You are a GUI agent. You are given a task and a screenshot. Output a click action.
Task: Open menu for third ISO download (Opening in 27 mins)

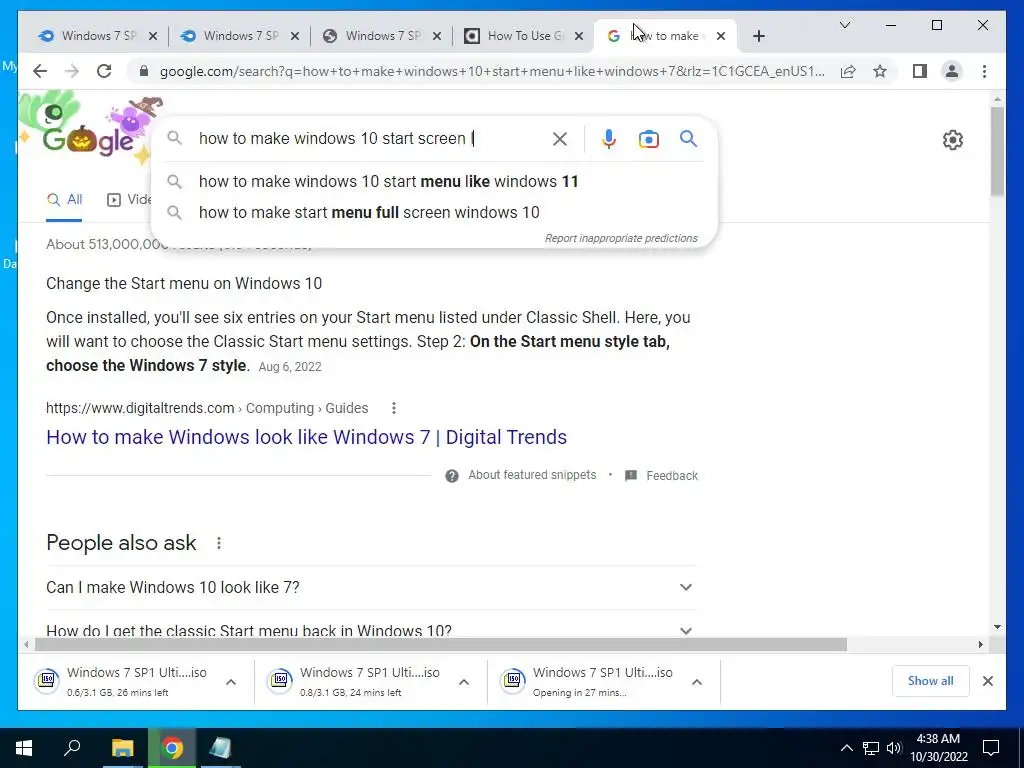697,682
